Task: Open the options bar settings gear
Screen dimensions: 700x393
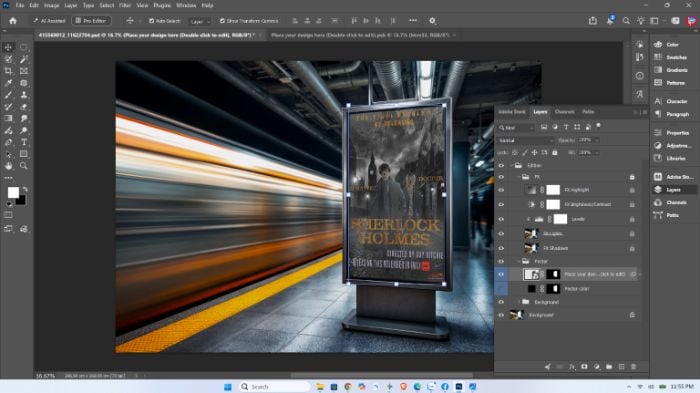Action: 432,21
